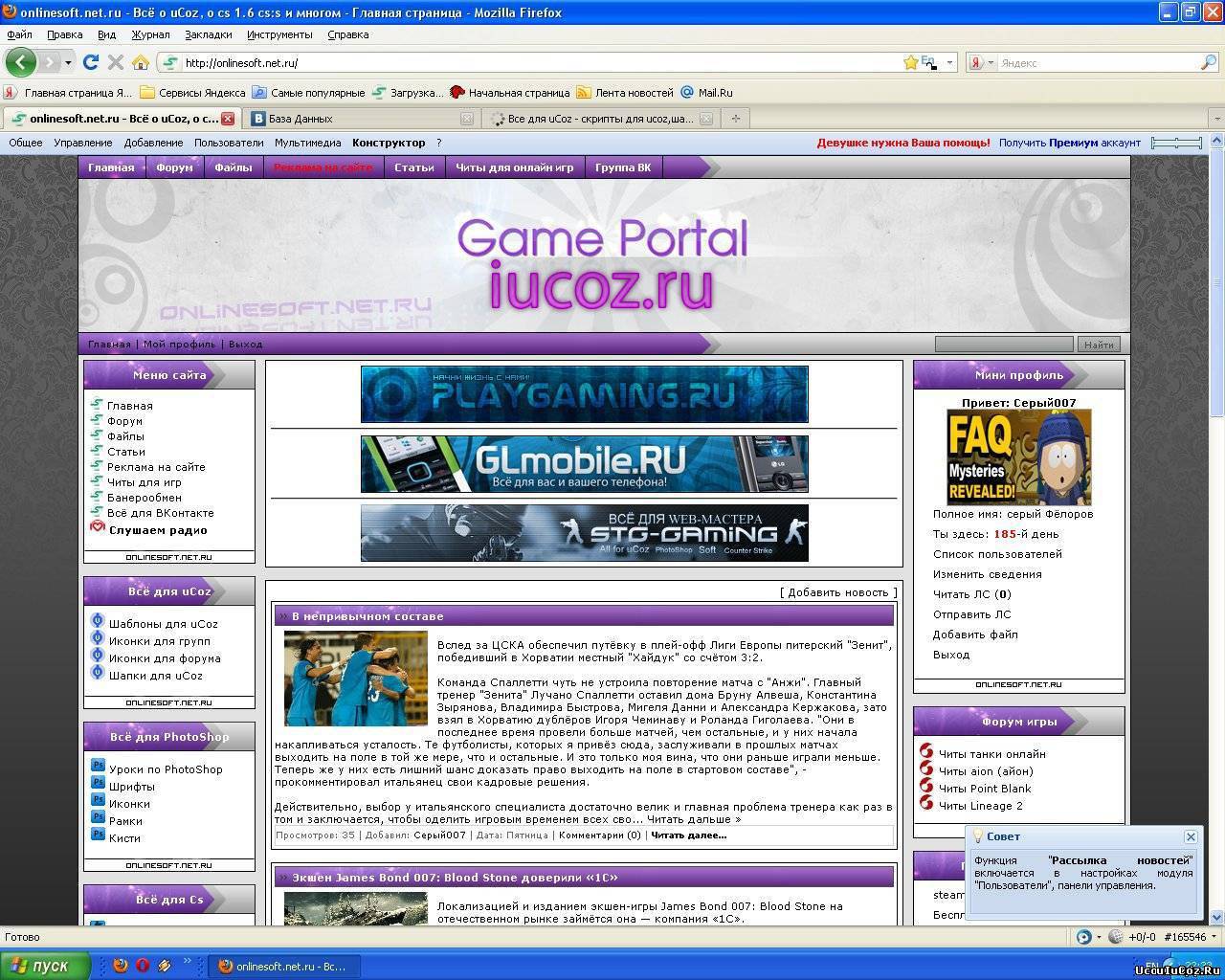Click the Мой профиль link below the header
The width and height of the screenshot is (1225, 980).
pyautogui.click(x=179, y=345)
